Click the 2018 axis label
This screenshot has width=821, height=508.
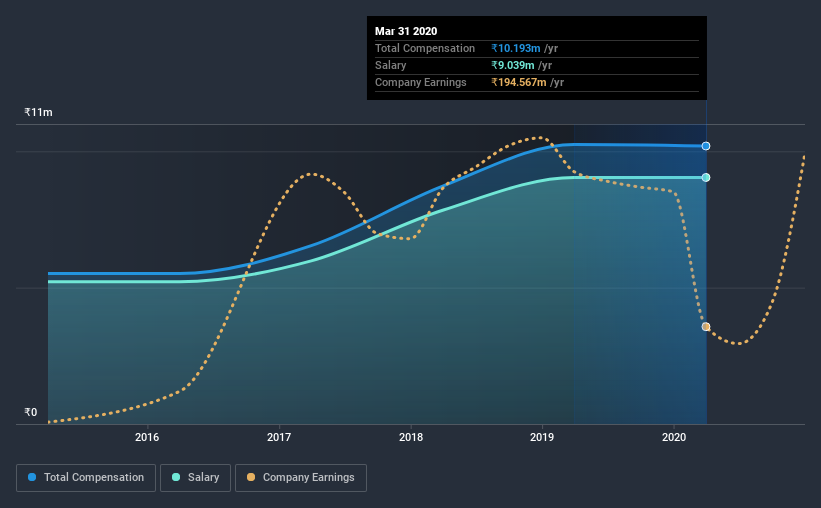coord(411,437)
